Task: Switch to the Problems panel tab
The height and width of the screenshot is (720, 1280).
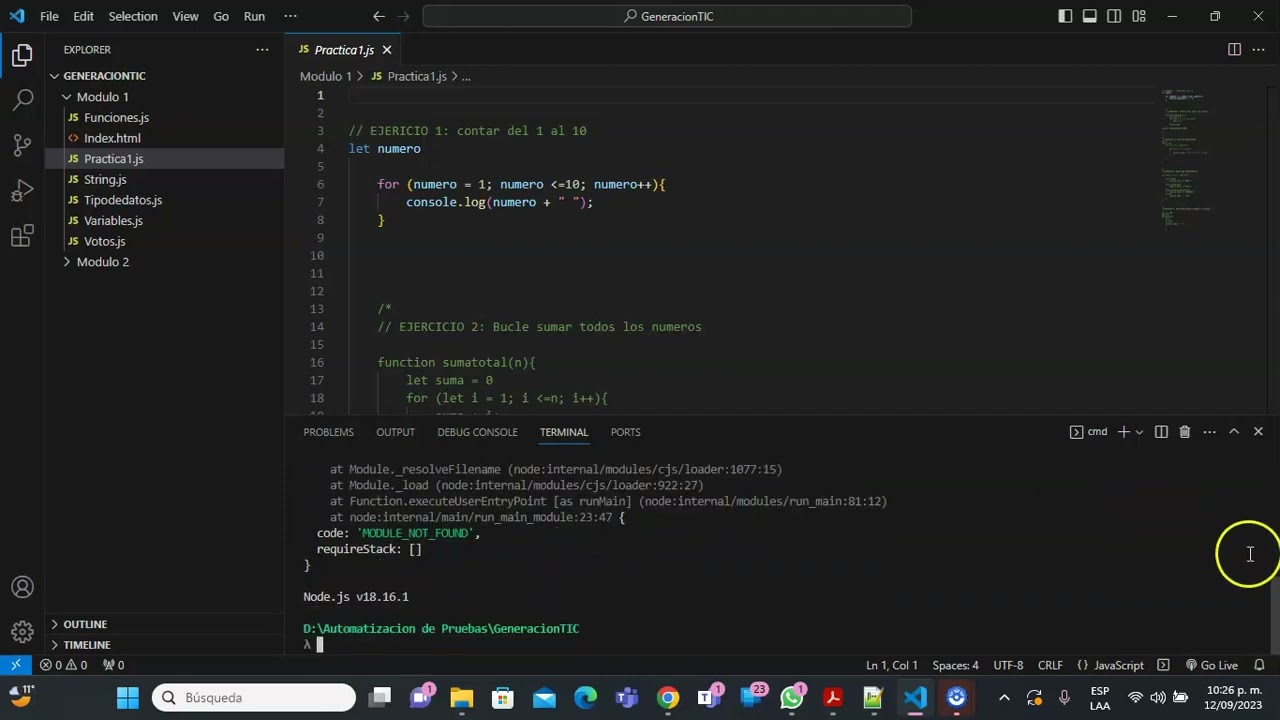Action: pos(329,432)
